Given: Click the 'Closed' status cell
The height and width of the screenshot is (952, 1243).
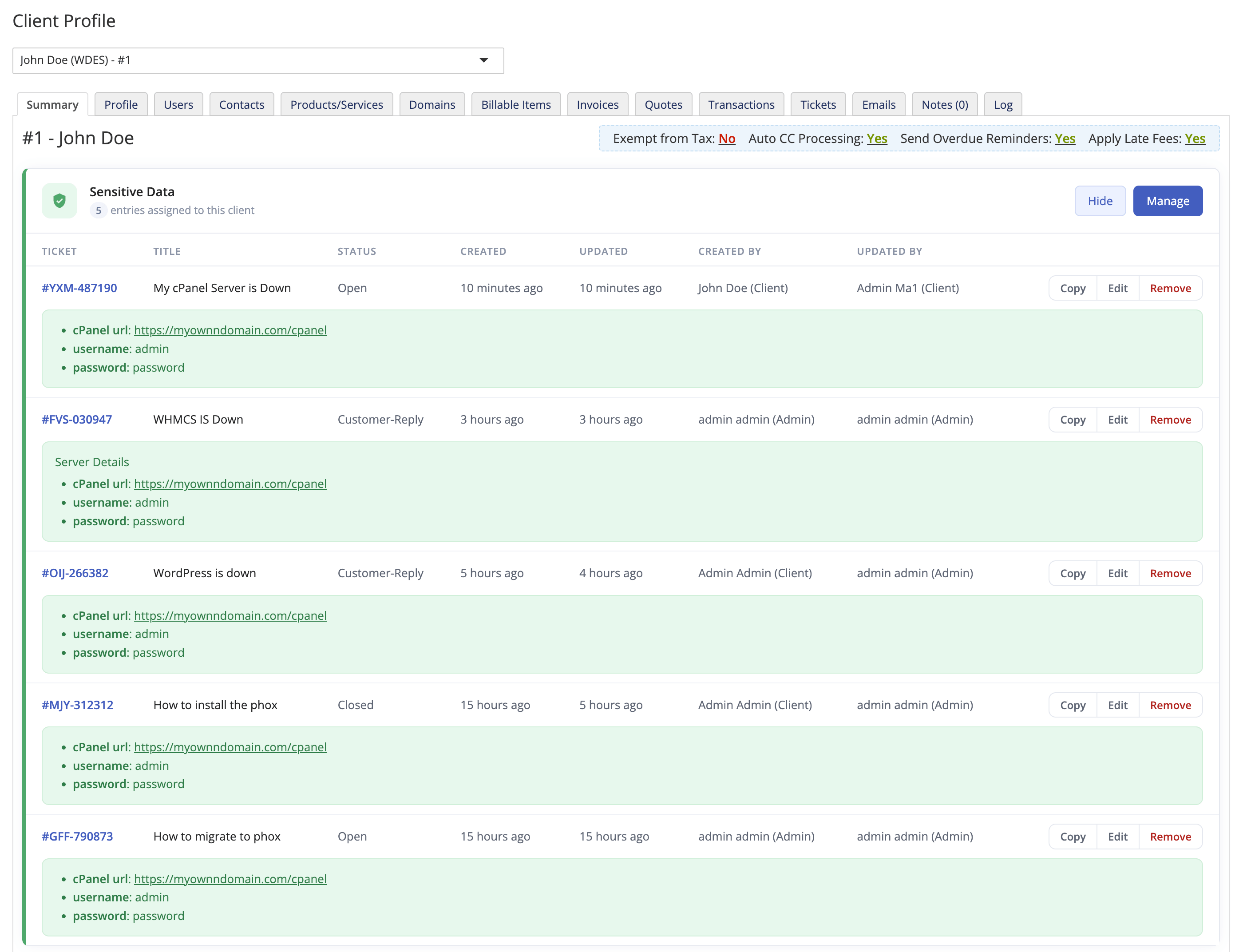Looking at the screenshot, I should tap(355, 706).
